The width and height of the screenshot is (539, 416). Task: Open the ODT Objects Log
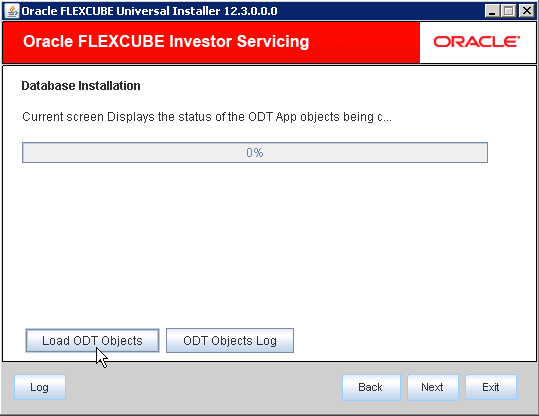pos(230,340)
